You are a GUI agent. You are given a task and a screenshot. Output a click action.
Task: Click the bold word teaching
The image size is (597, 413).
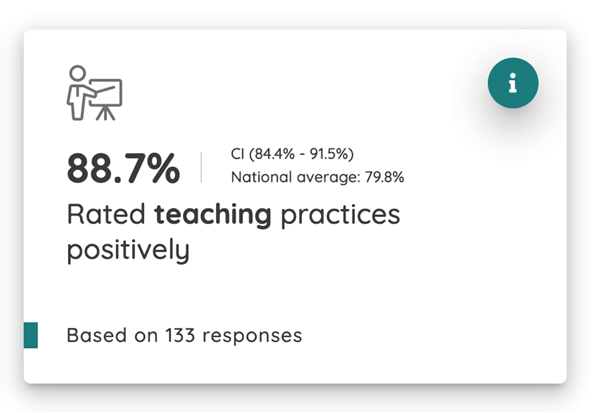click(213, 214)
